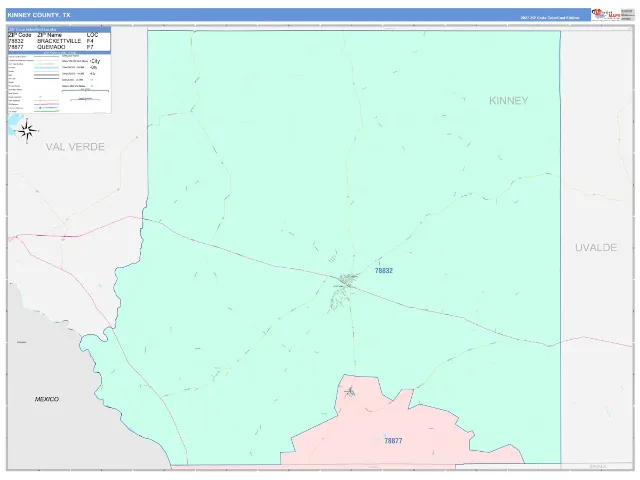640x480 pixels.
Task: Click the map publisher logo in the header
Action: point(606,14)
